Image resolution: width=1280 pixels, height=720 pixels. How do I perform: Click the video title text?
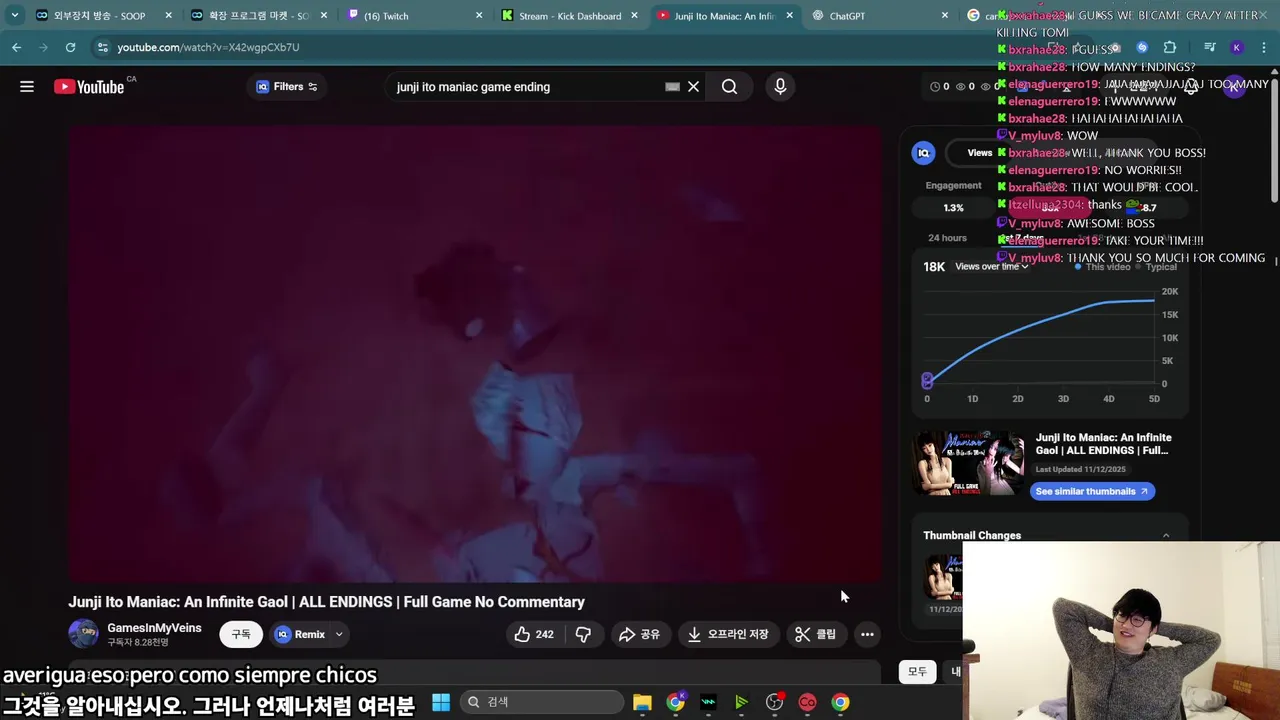[326, 602]
